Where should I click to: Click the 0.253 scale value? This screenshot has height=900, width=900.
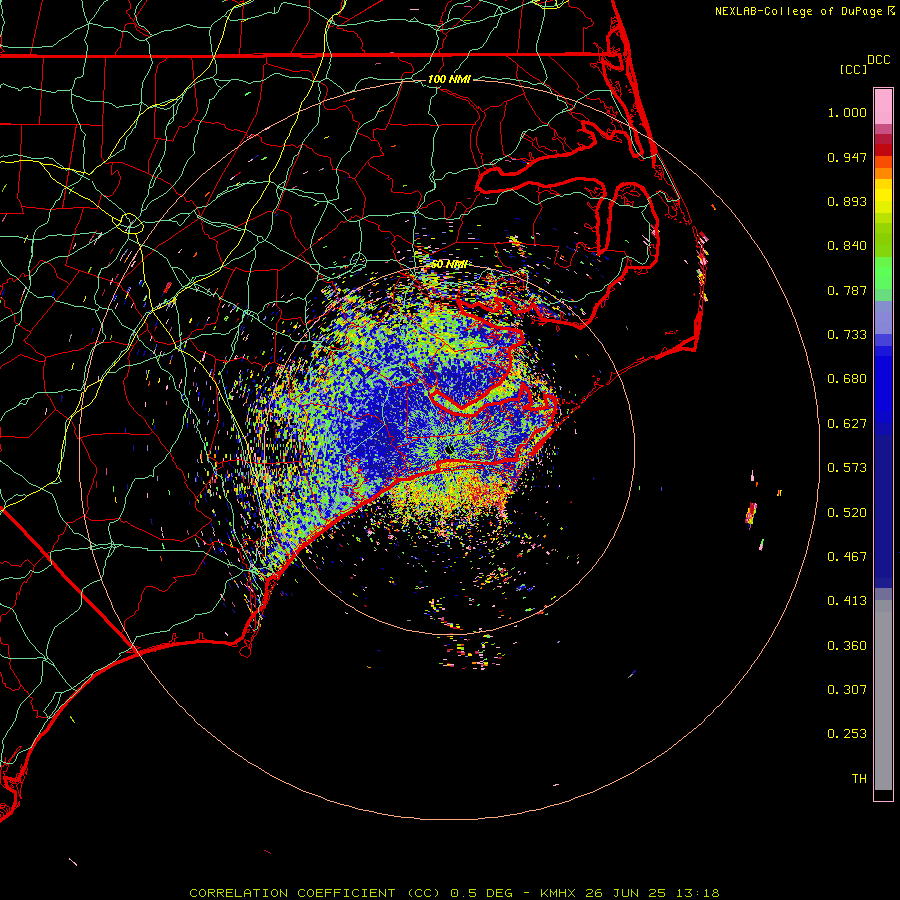[x=847, y=734]
